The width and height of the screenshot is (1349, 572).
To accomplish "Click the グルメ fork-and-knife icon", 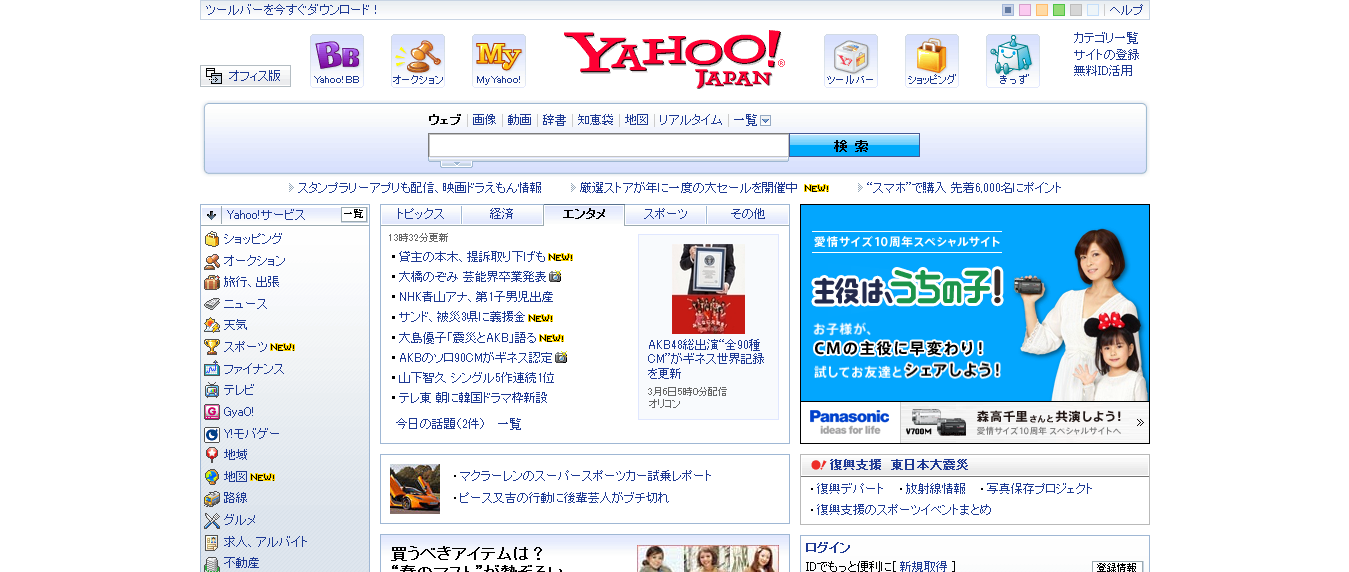I will pos(212,520).
